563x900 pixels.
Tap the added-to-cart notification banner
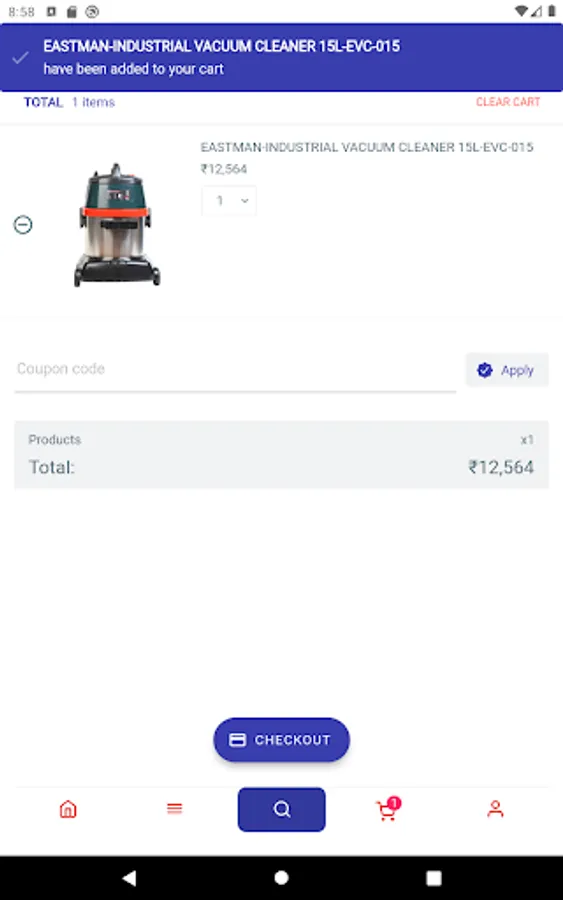[x=281, y=57]
